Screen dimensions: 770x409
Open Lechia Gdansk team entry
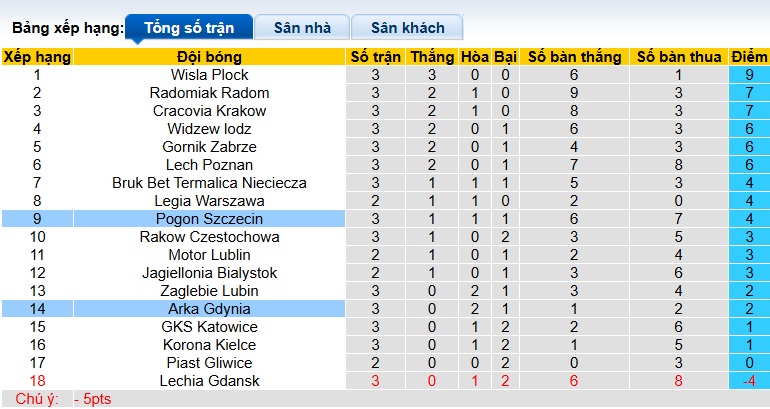click(210, 381)
